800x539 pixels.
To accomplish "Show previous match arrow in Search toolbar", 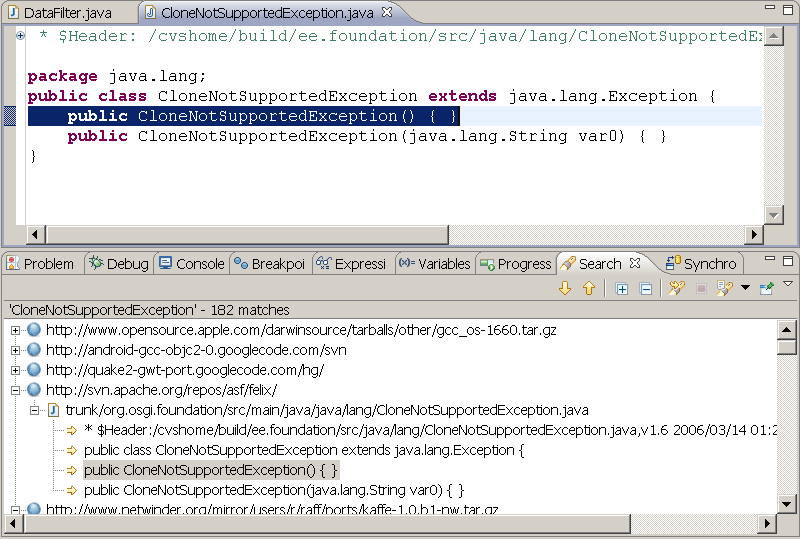I will (x=589, y=289).
